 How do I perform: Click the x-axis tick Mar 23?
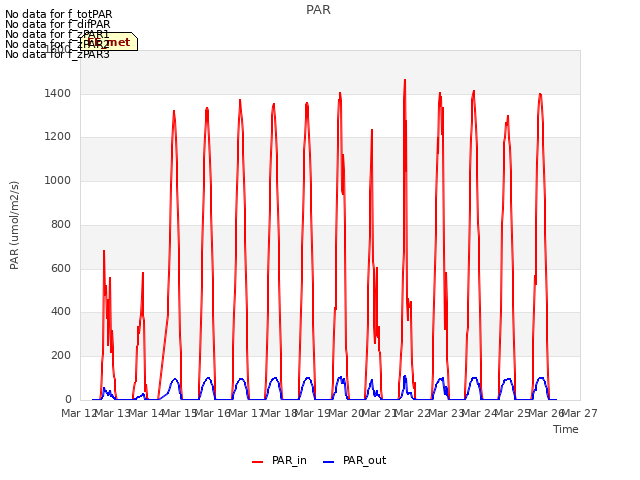click(x=446, y=413)
